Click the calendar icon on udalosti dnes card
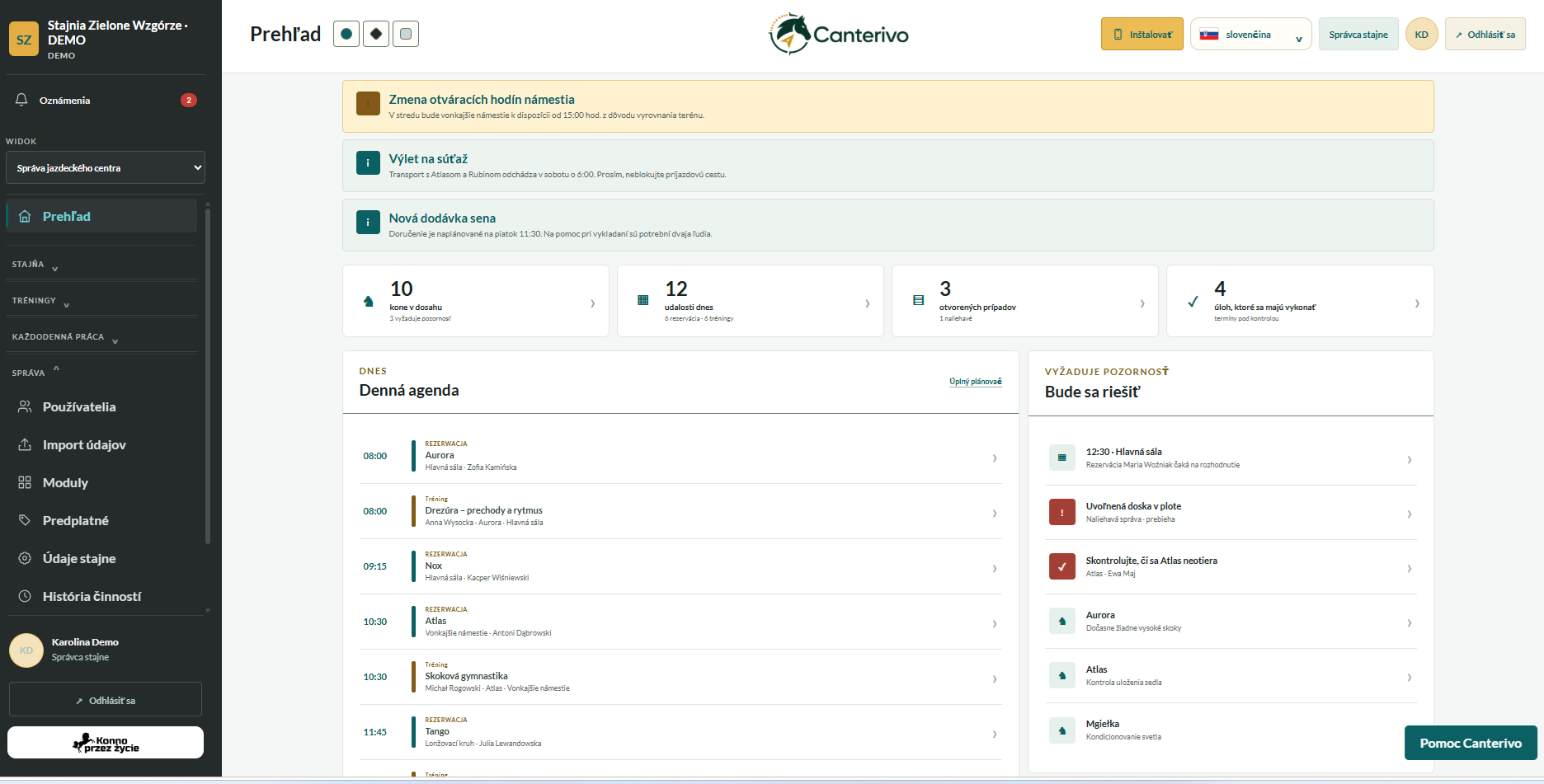 tap(643, 301)
